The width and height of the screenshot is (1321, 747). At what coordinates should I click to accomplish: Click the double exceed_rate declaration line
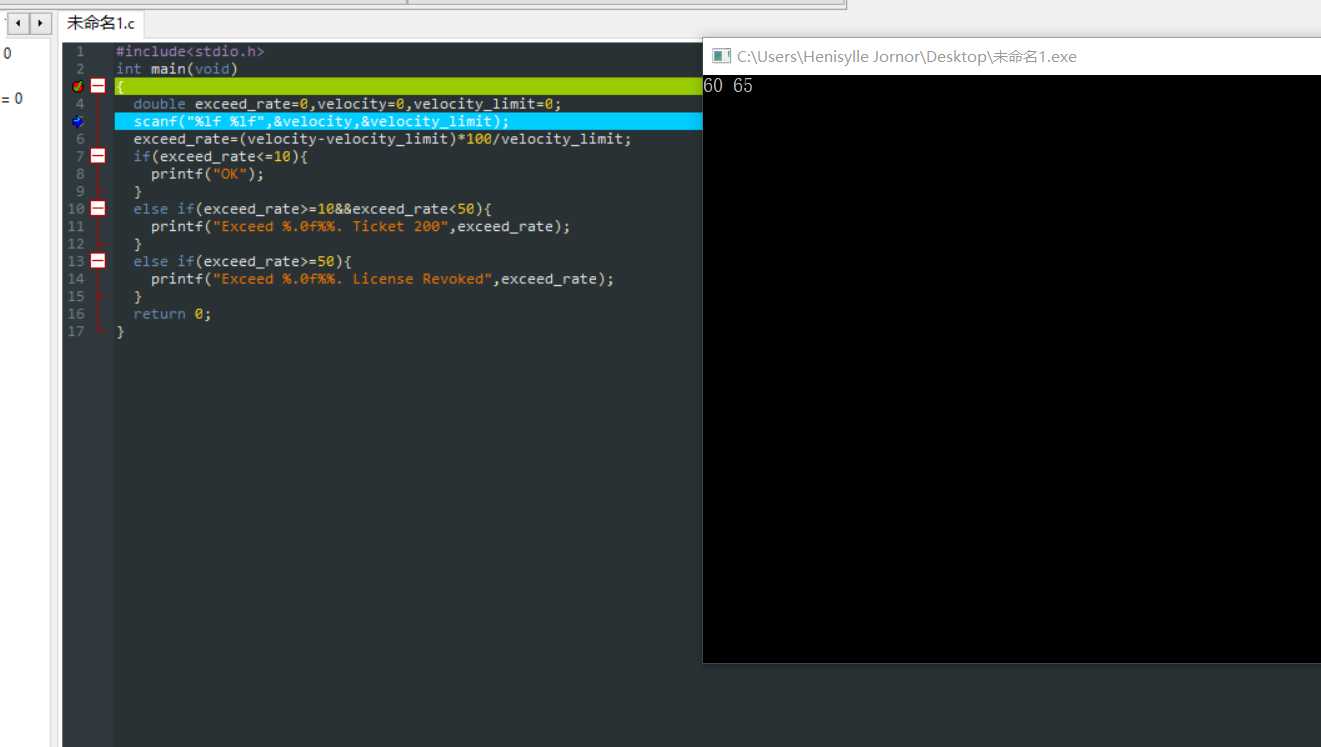[x=347, y=104]
